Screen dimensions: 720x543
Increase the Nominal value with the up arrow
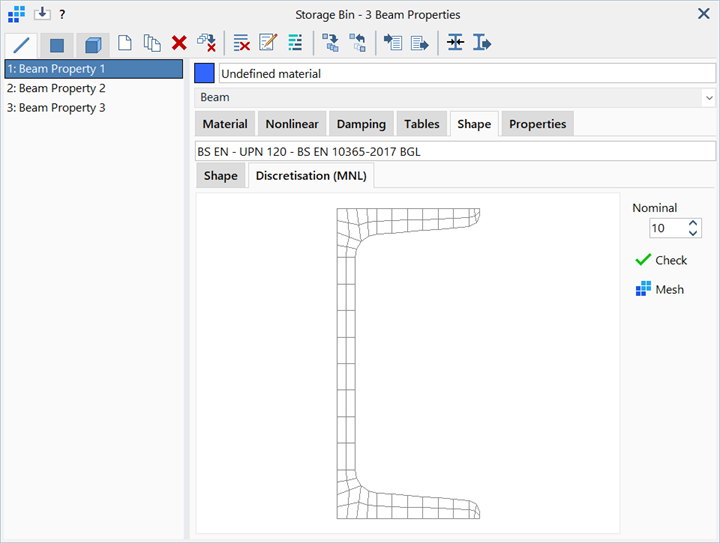693,223
